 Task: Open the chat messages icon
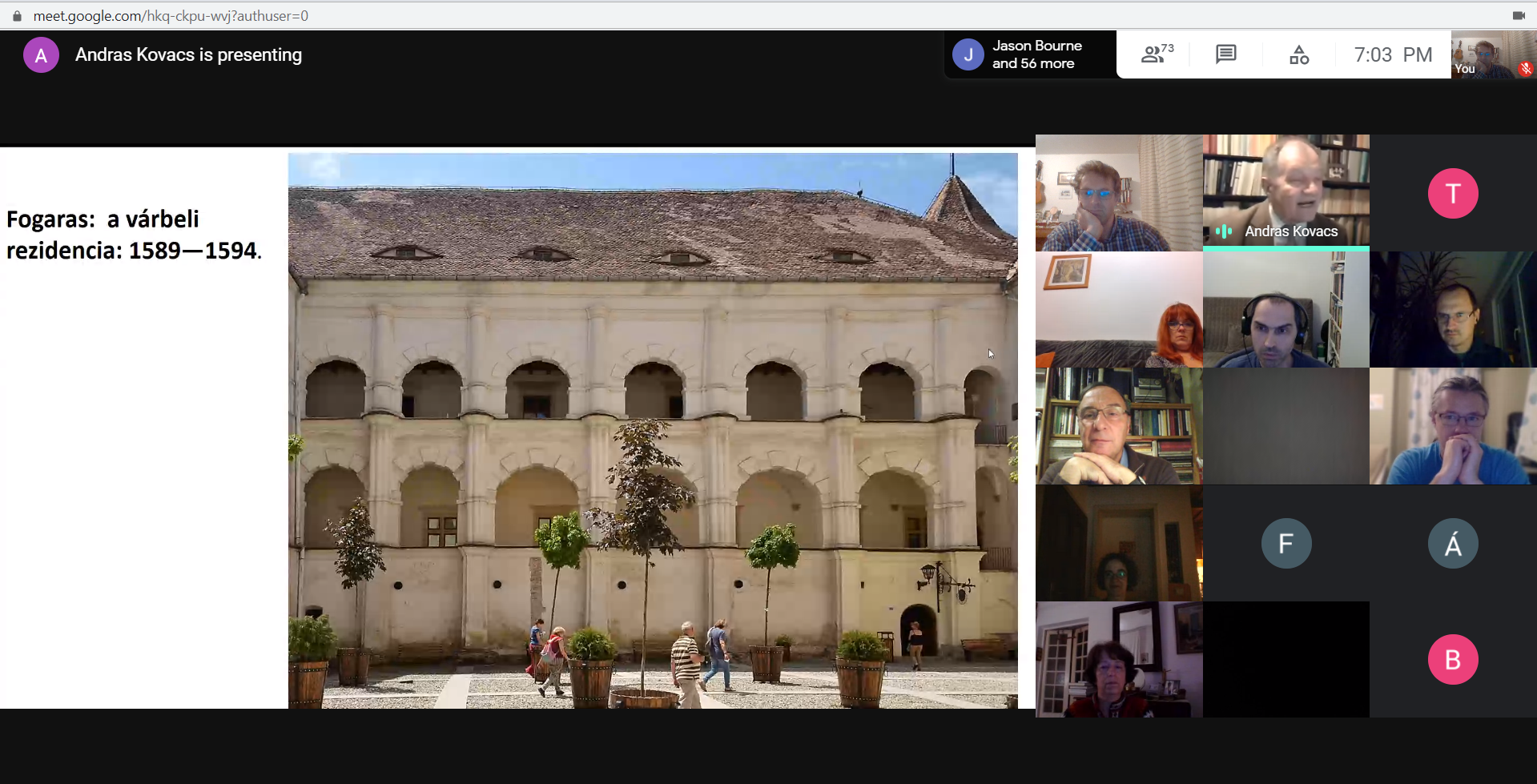point(1225,54)
